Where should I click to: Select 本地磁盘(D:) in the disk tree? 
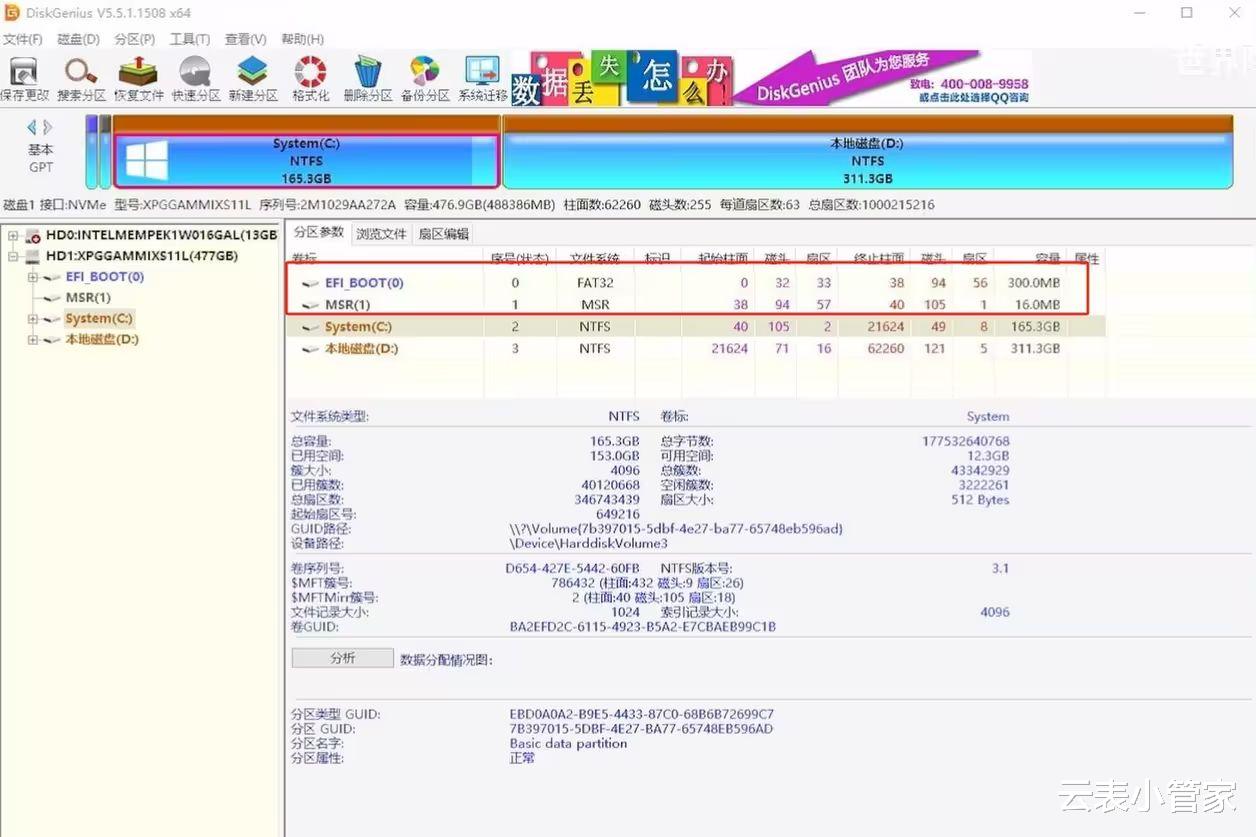tap(102, 340)
